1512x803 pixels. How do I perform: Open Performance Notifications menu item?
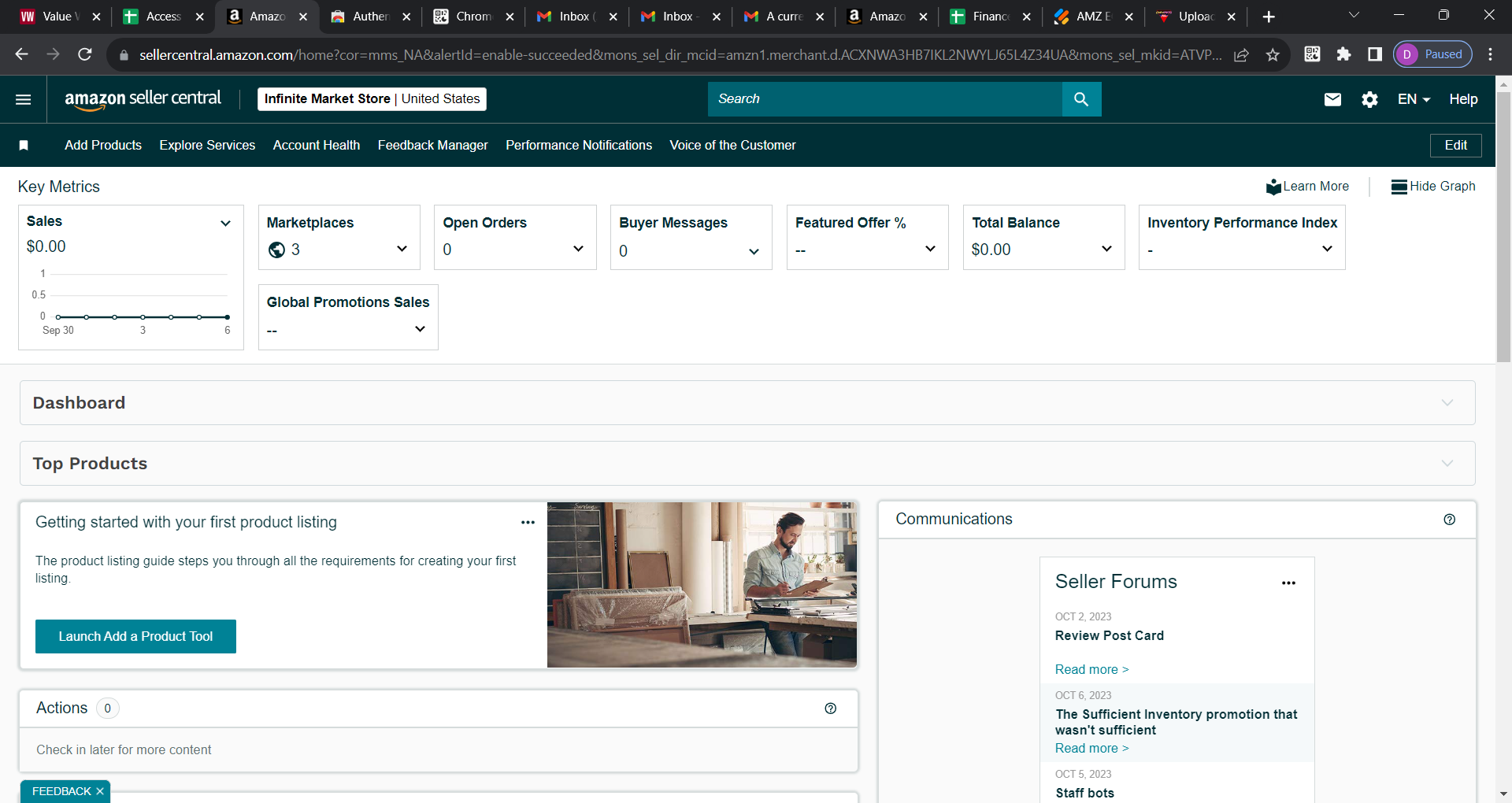(x=579, y=145)
